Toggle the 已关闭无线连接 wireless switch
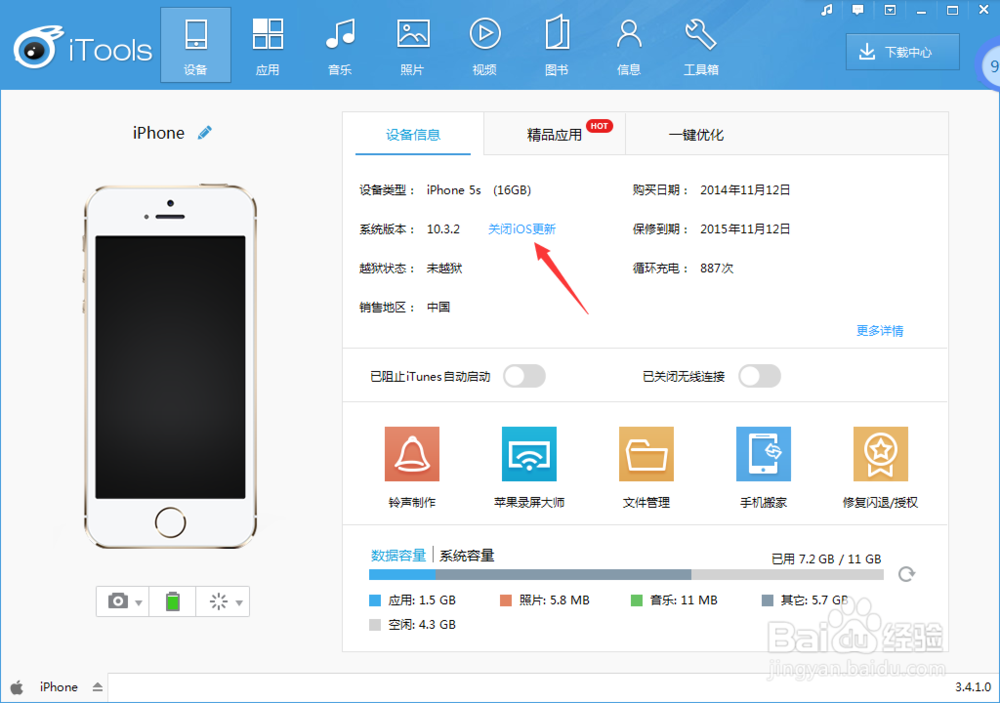The image size is (1000, 703). (x=759, y=376)
